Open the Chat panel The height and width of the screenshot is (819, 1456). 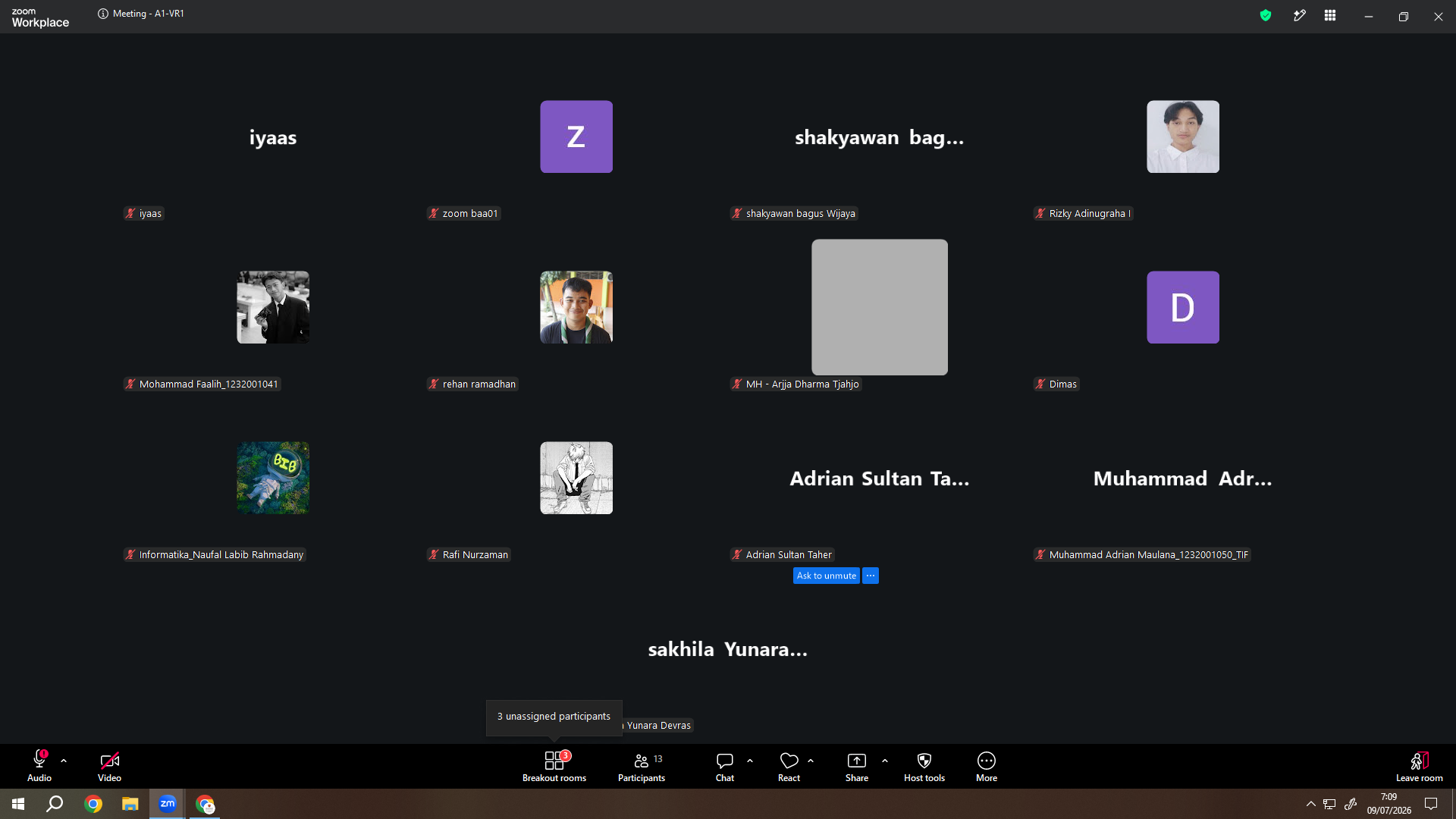pos(725,766)
